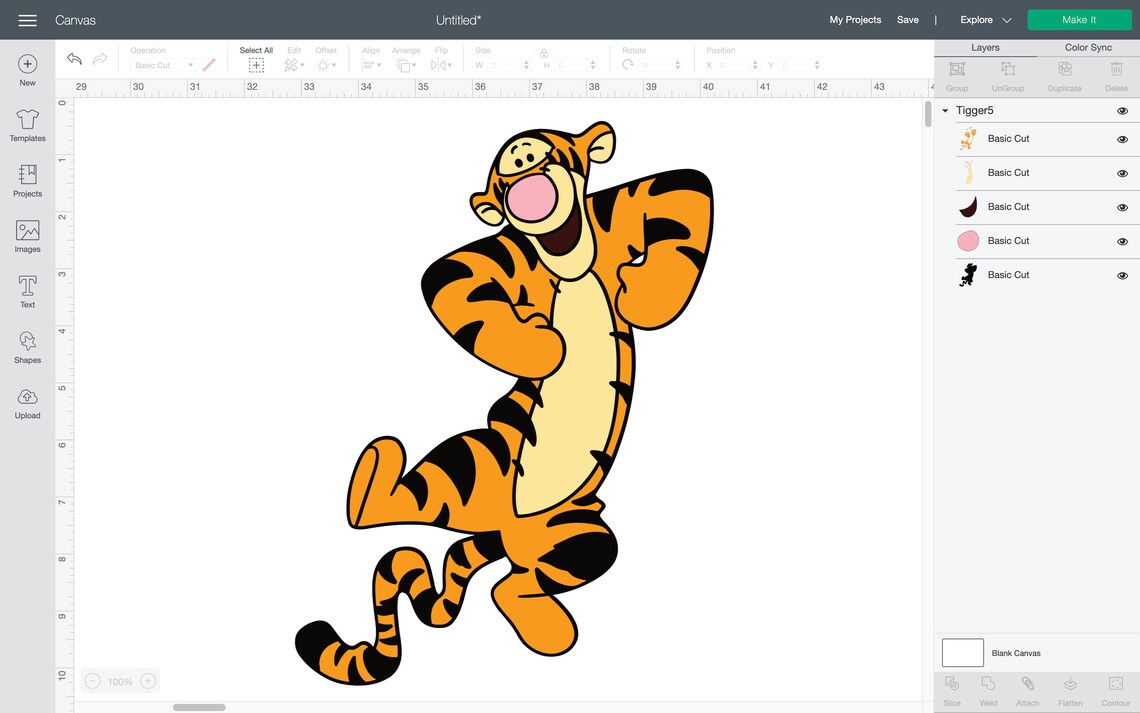Open My Projects

point(854,19)
